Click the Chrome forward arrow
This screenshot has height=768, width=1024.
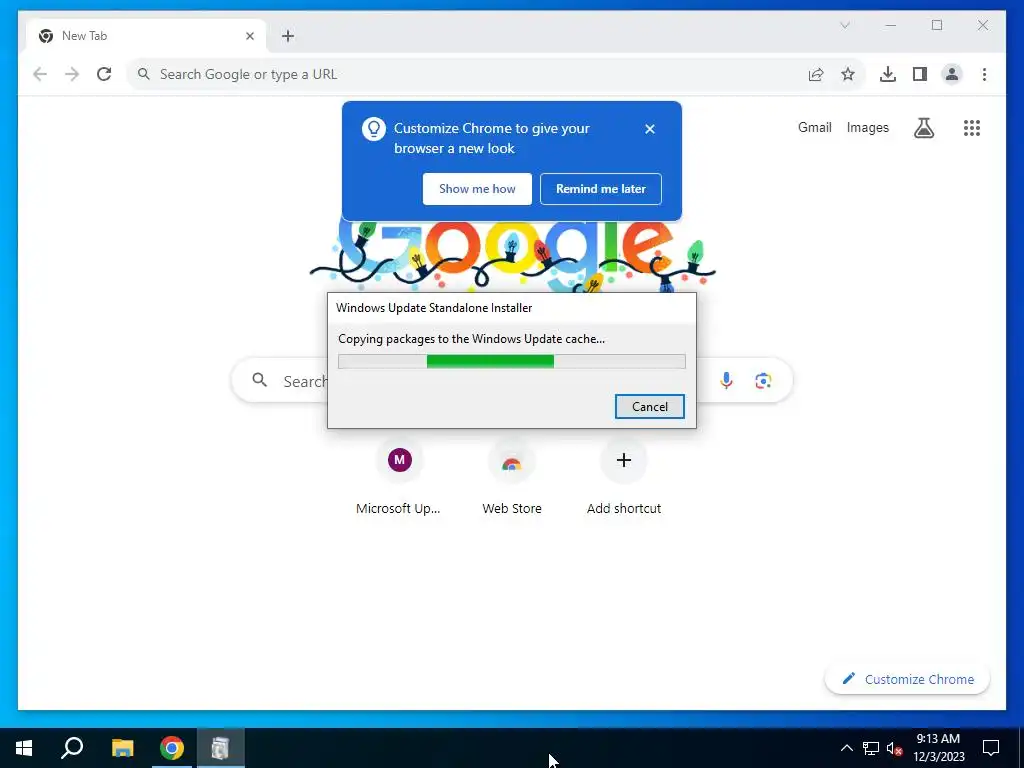[72, 74]
